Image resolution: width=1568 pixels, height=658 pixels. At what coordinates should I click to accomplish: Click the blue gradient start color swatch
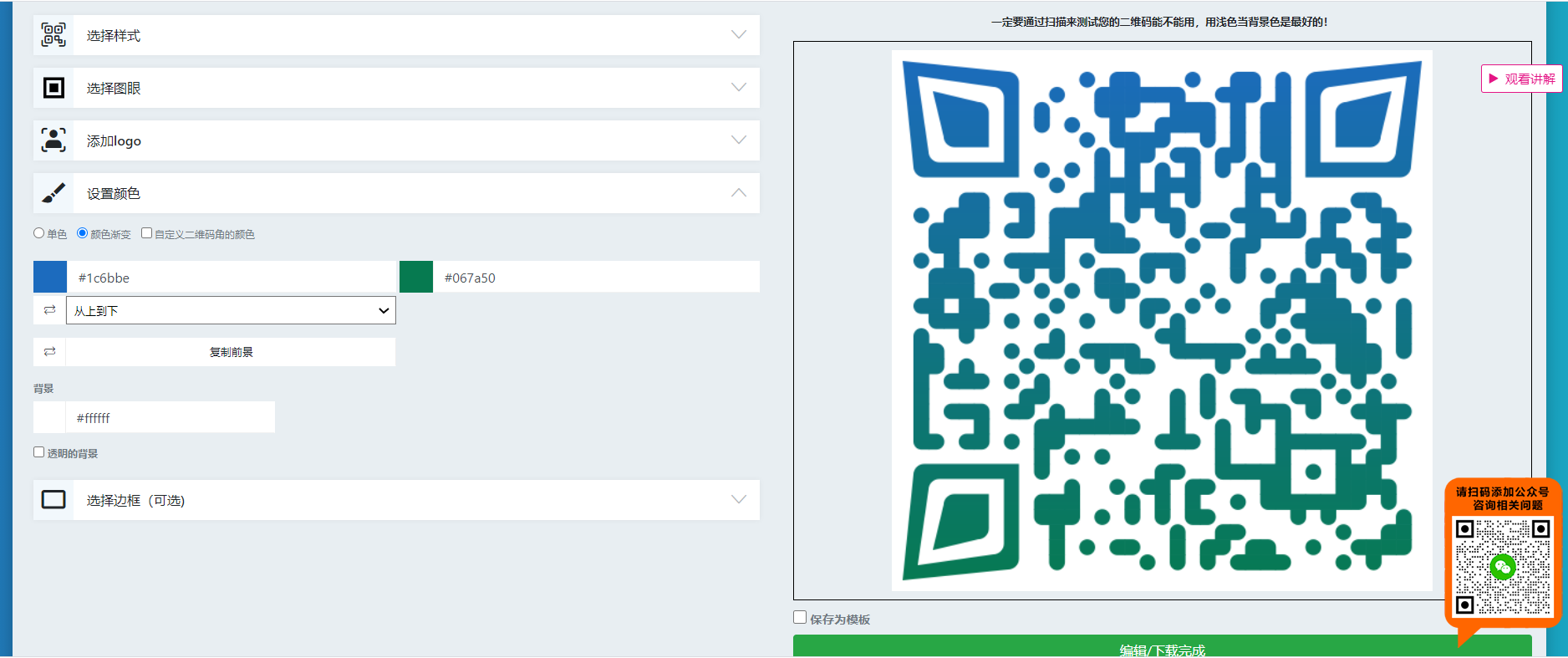coord(50,277)
